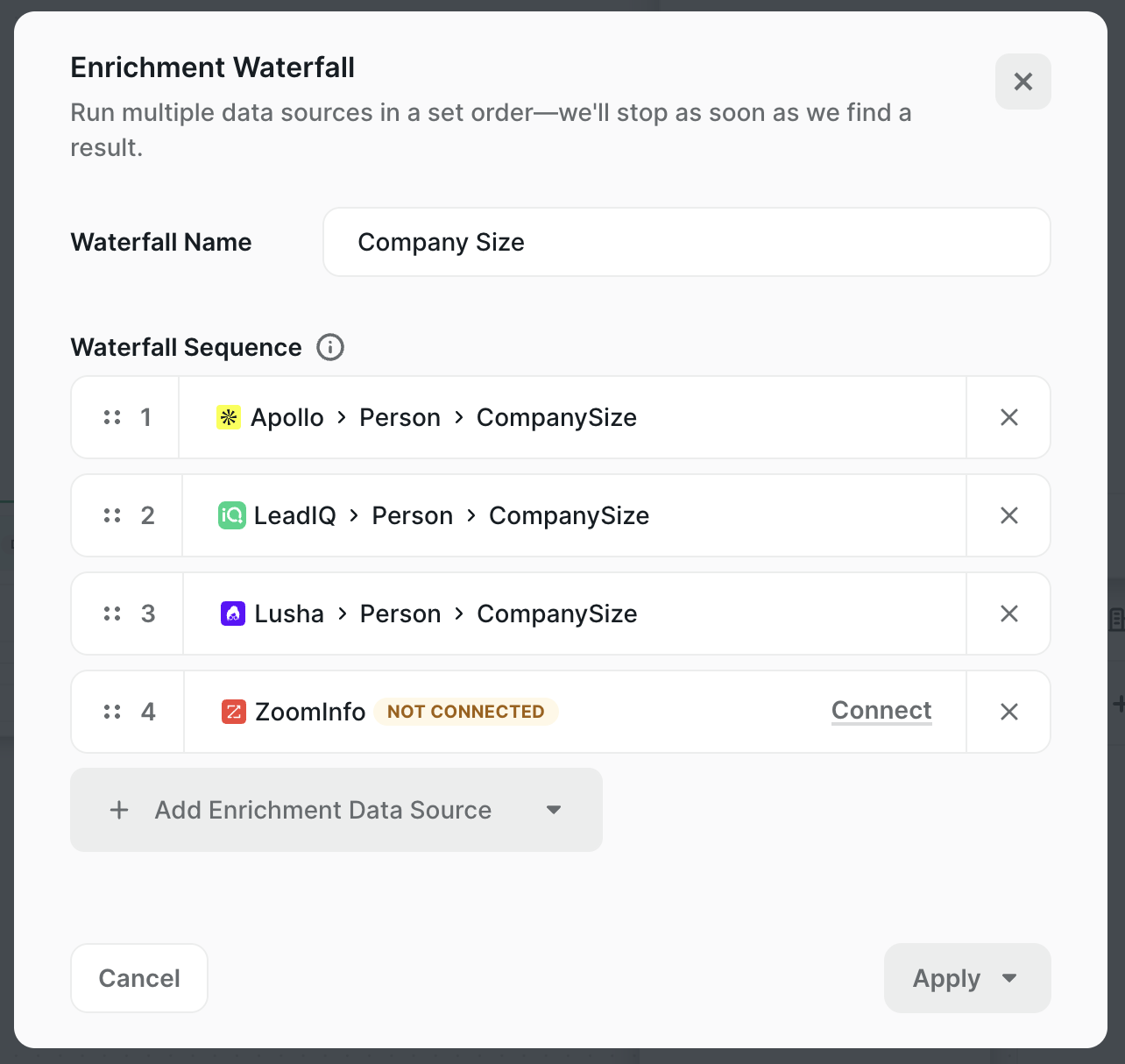Viewport: 1125px width, 1064px height.
Task: Click the Apollo source icon
Action: coord(230,417)
